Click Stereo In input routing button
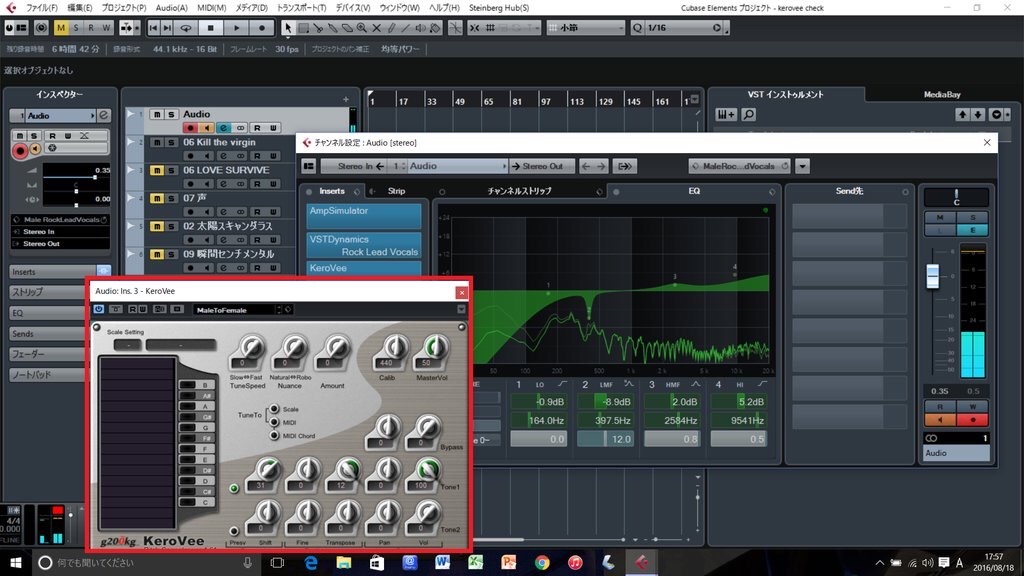The width and height of the screenshot is (1024, 576). [x=355, y=166]
